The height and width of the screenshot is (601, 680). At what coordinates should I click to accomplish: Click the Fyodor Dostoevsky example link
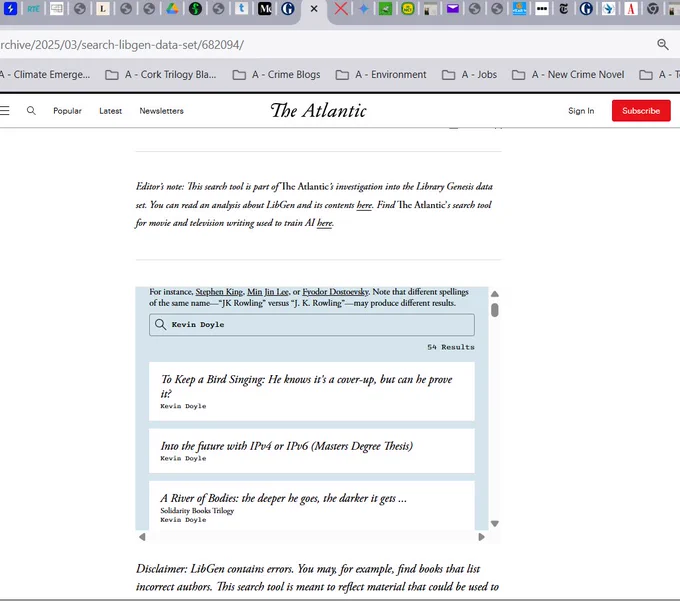335,292
